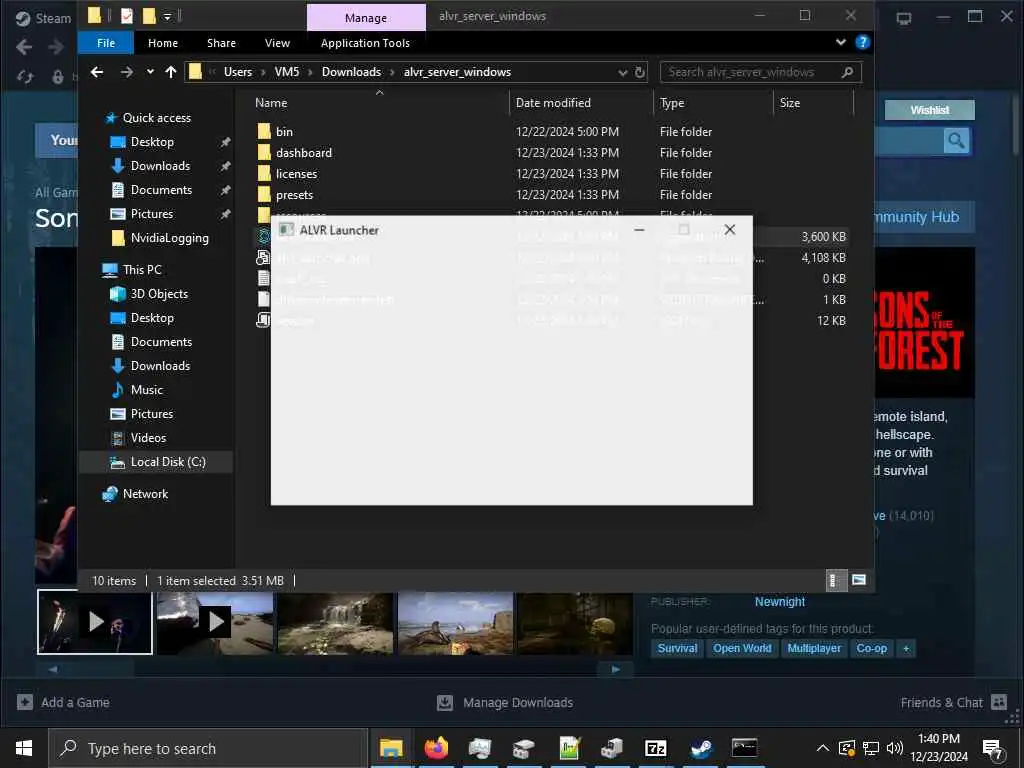The width and height of the screenshot is (1024, 768).
Task: Open the Newnight publisher link
Action: pyautogui.click(x=780, y=602)
